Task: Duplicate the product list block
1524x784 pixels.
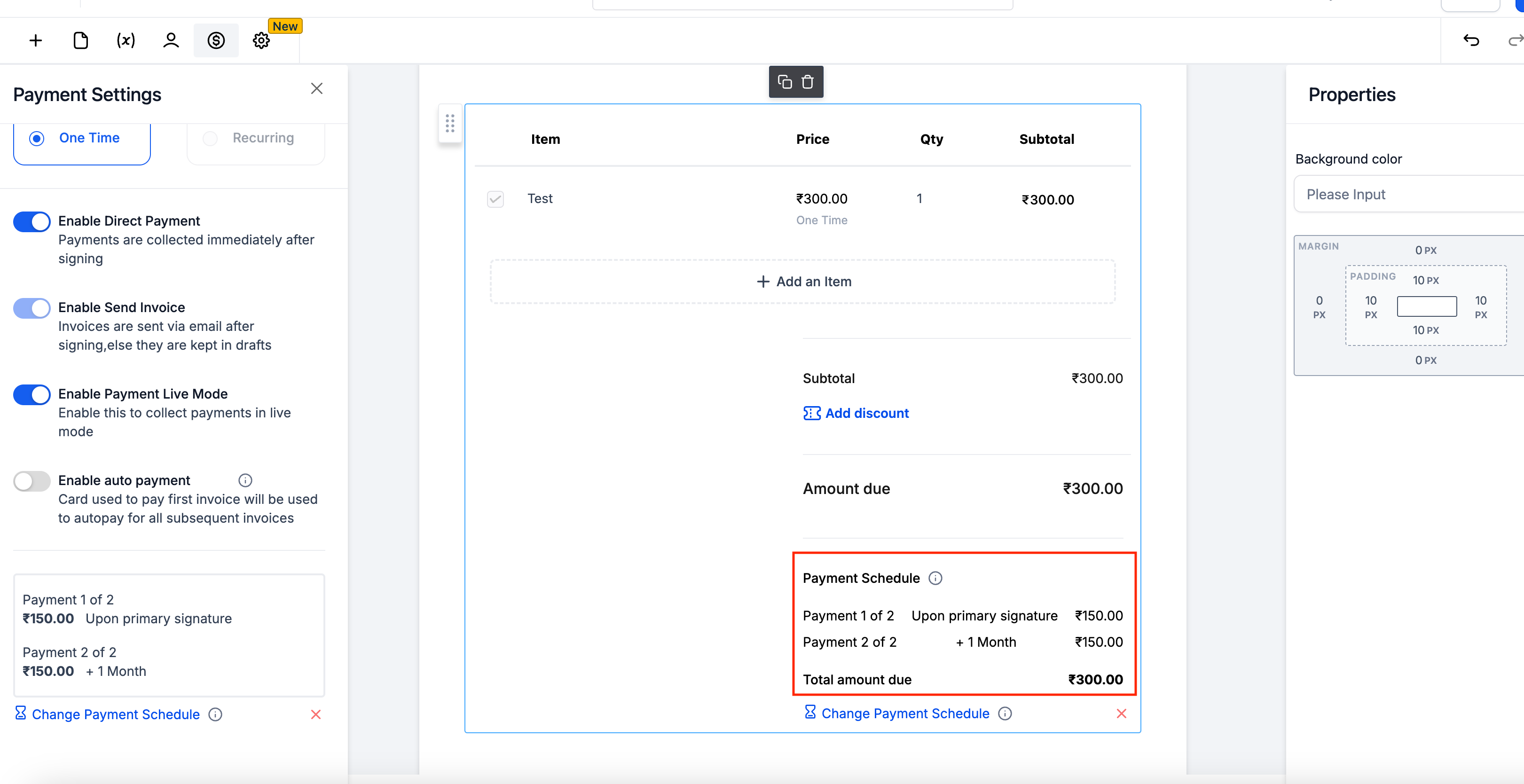Action: [785, 82]
